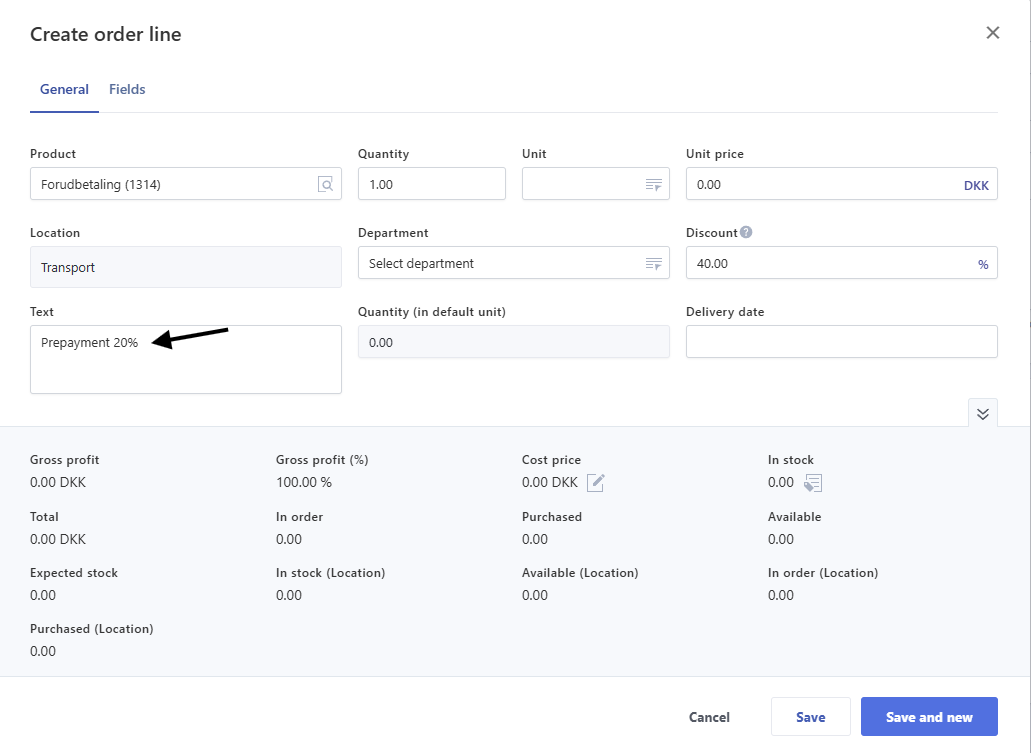Close the Create order line dialog
This screenshot has width=1031, height=753.
tap(992, 33)
